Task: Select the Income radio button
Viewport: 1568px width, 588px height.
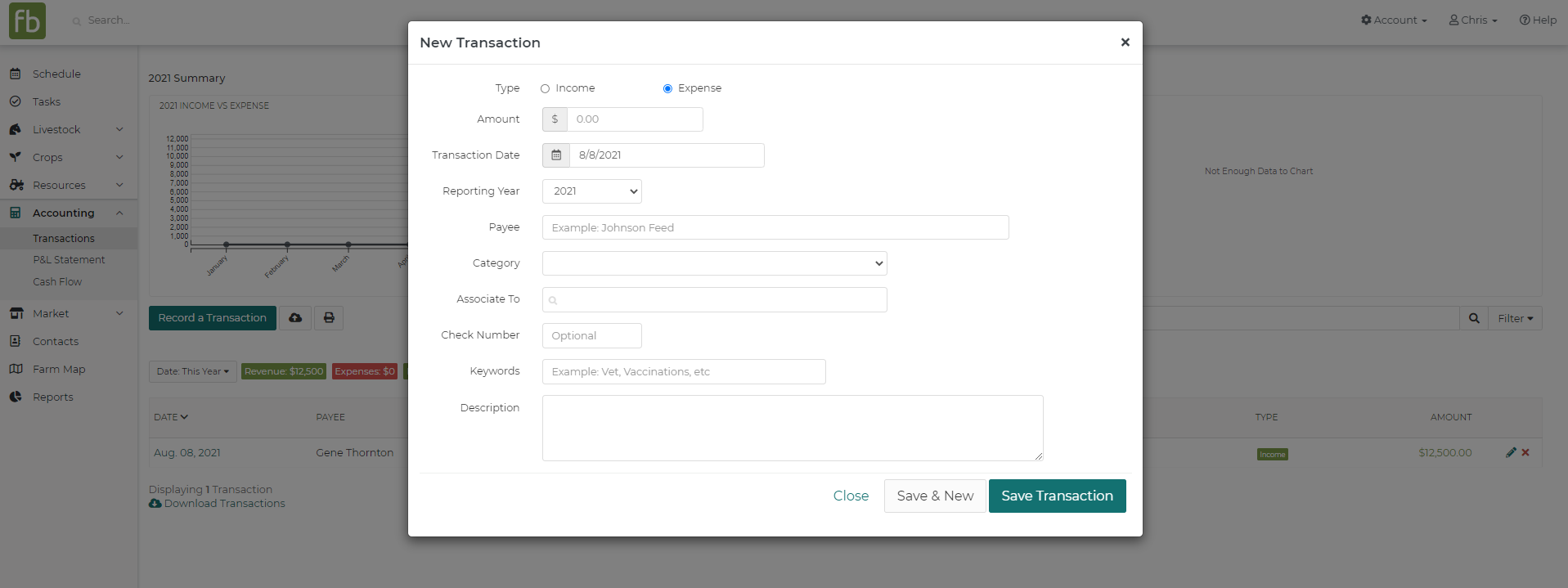Action: (545, 88)
